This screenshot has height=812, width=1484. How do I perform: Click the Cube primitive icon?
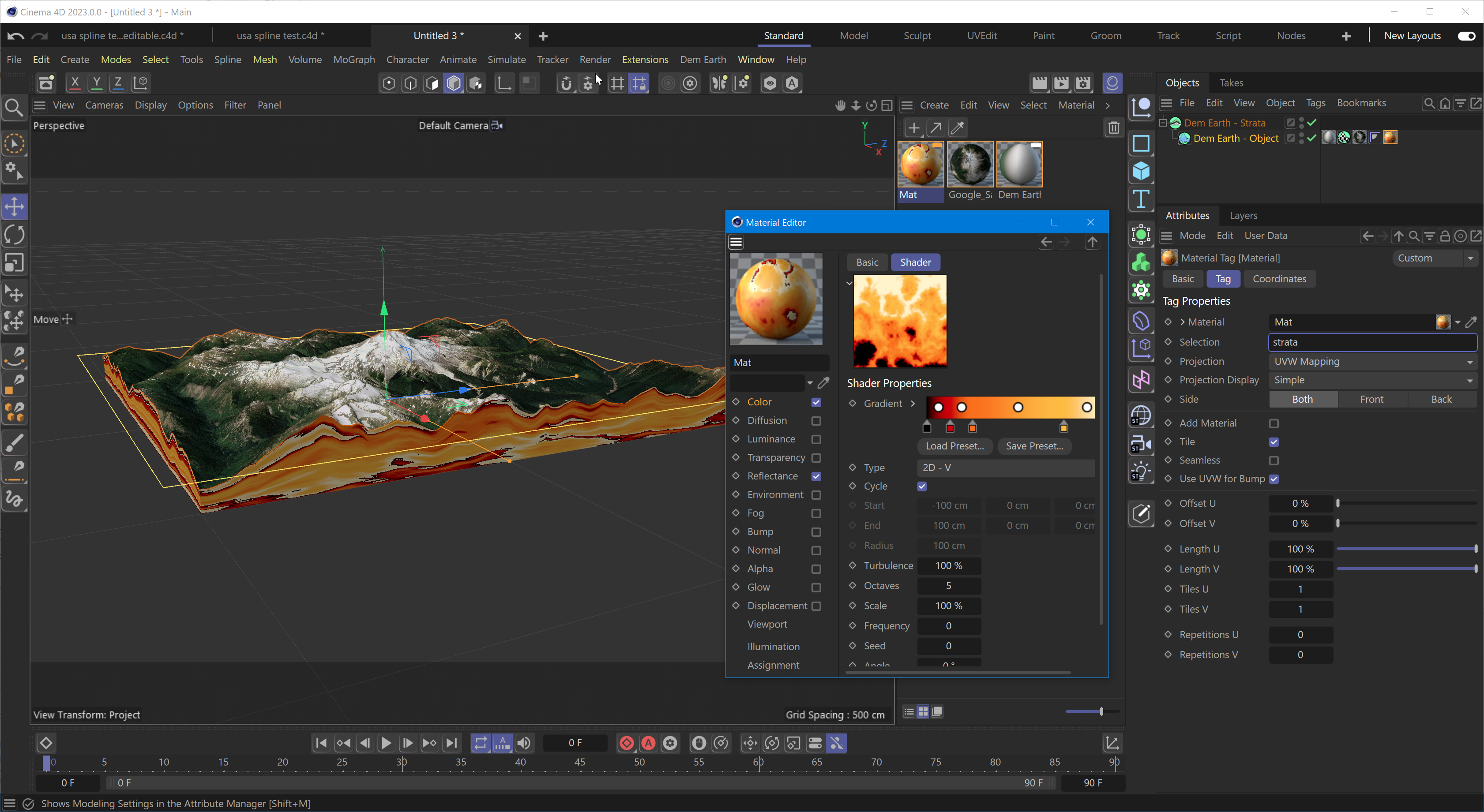[x=1141, y=172]
